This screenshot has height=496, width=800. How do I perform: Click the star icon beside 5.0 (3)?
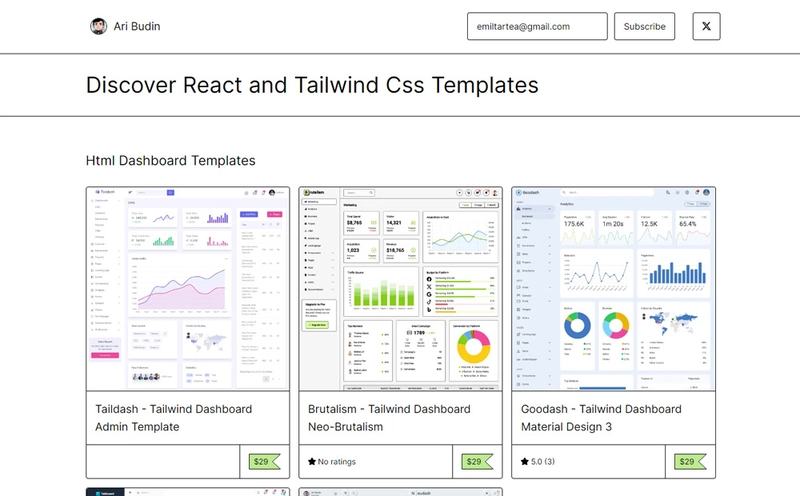coord(524,461)
